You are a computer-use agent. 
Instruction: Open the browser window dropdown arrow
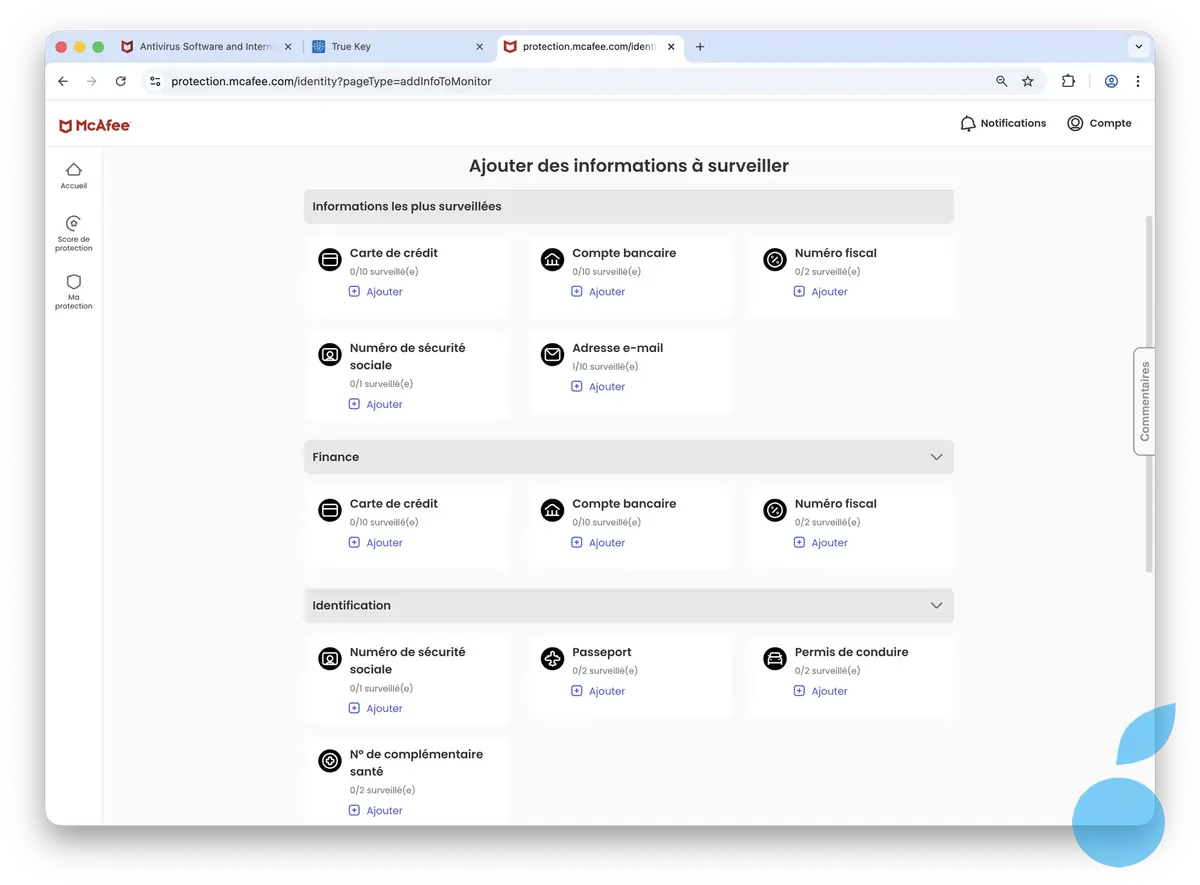(x=1138, y=46)
